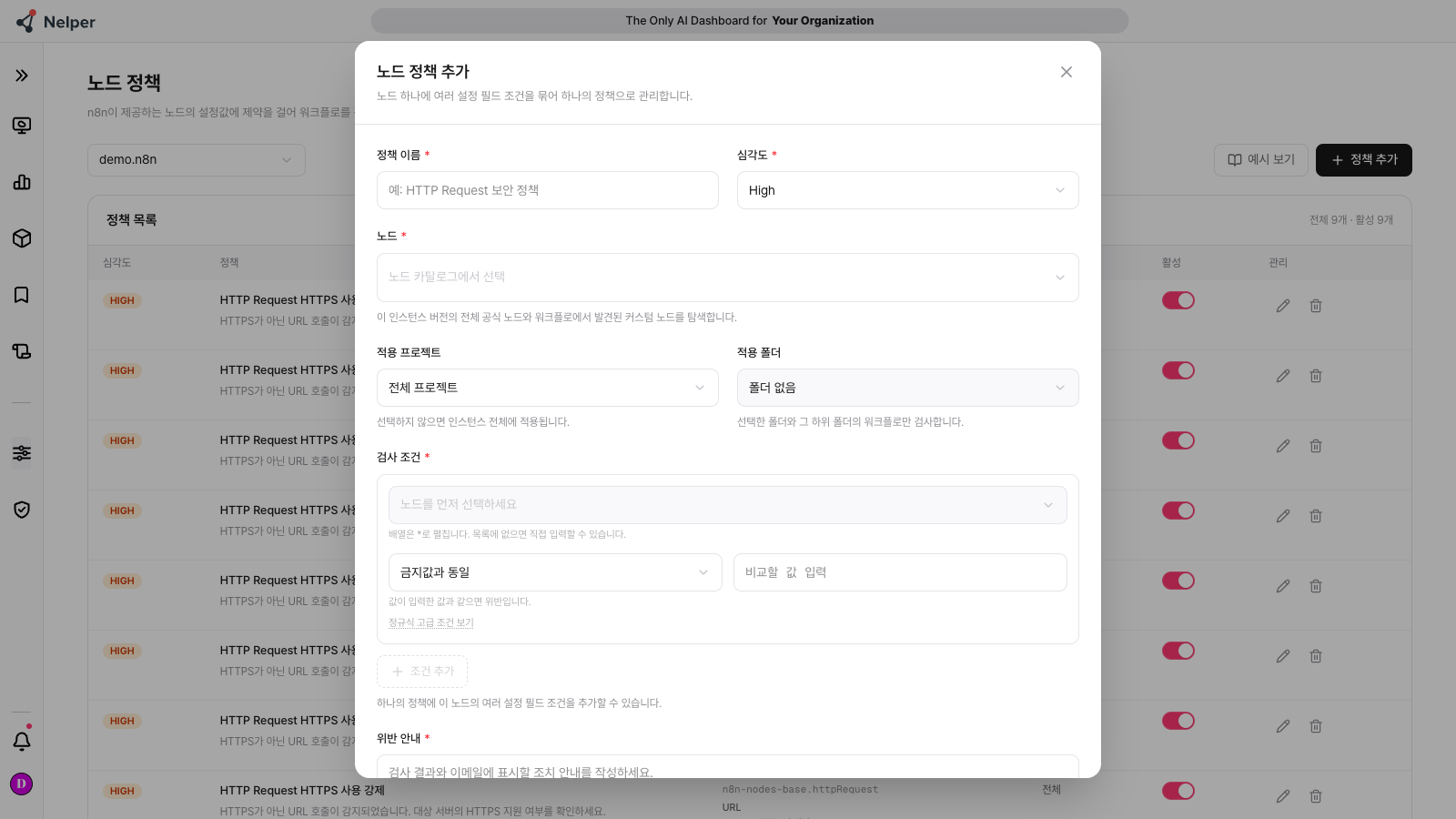Toggle active switch on third policy row
The width and height of the screenshot is (1456, 819).
1178,440
